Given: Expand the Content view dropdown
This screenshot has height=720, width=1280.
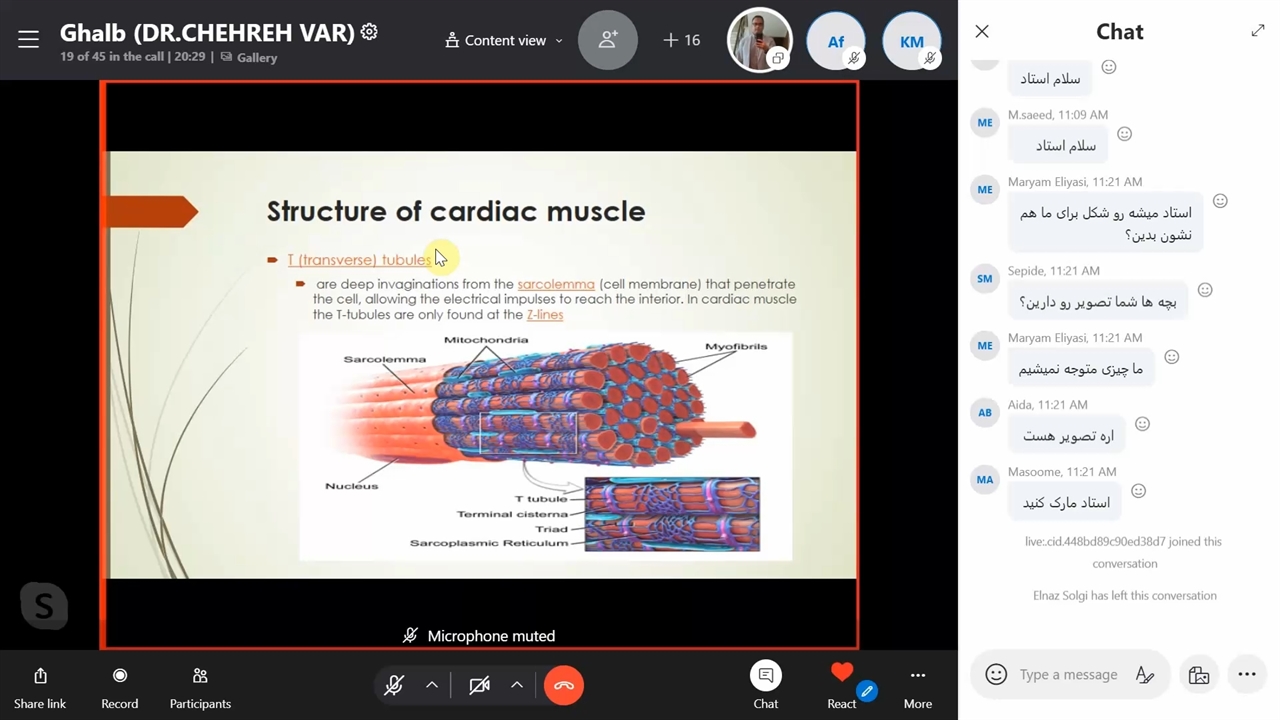Looking at the screenshot, I should pyautogui.click(x=504, y=40).
